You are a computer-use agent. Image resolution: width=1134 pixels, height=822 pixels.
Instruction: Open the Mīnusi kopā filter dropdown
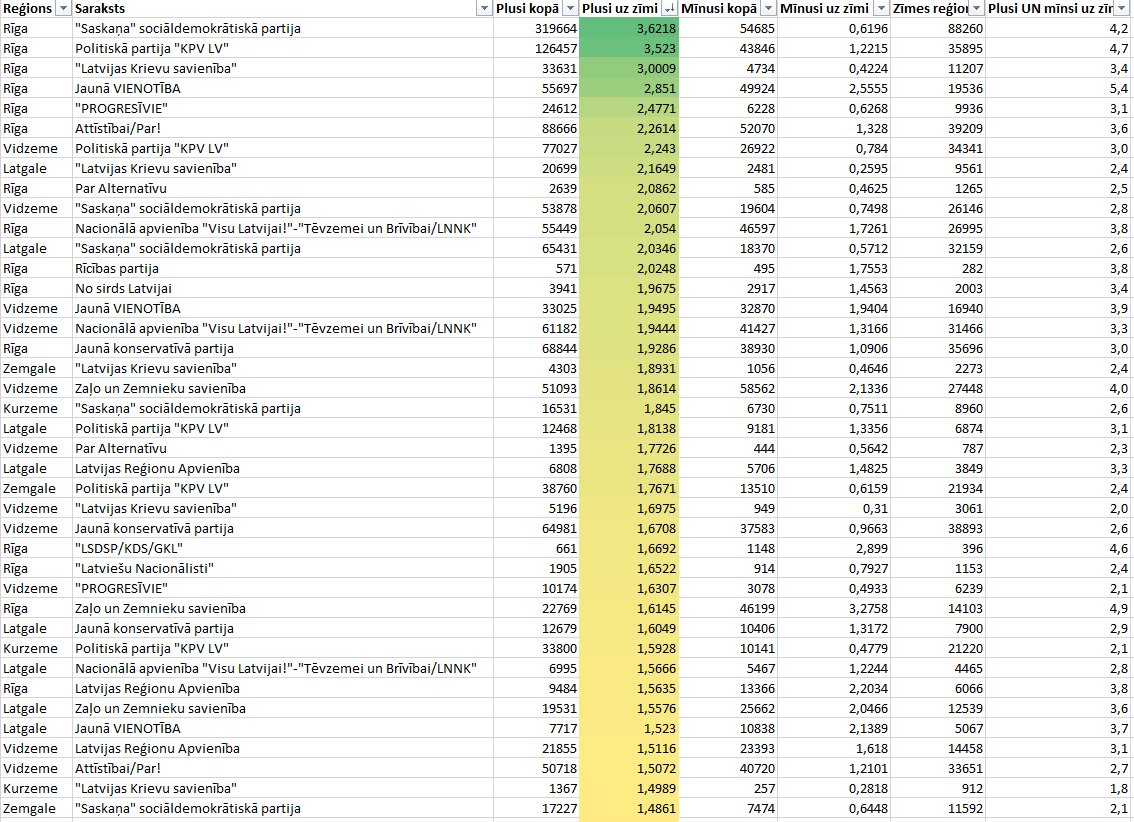[769, 9]
